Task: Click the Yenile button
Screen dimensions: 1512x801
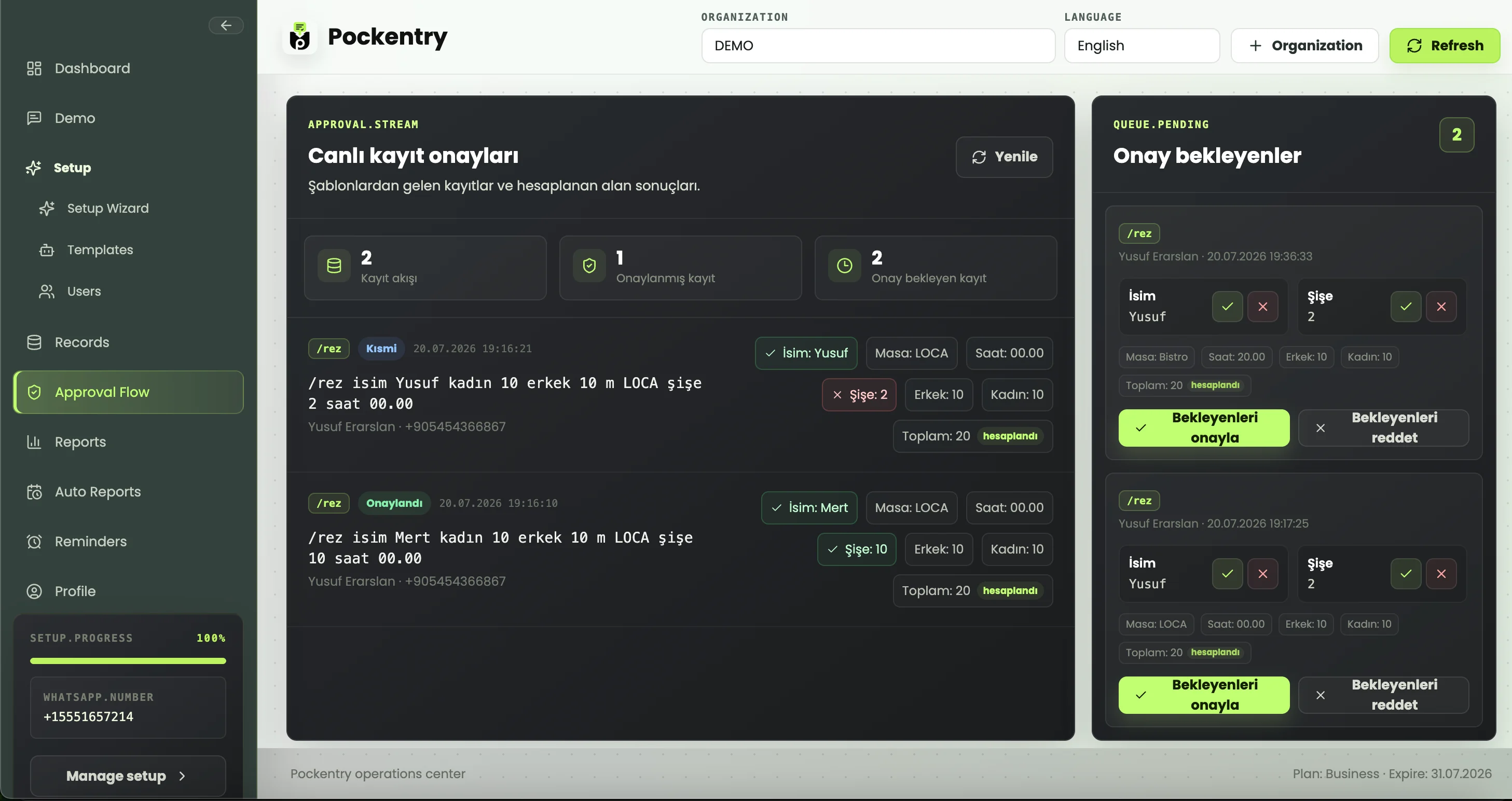Action: [1004, 157]
